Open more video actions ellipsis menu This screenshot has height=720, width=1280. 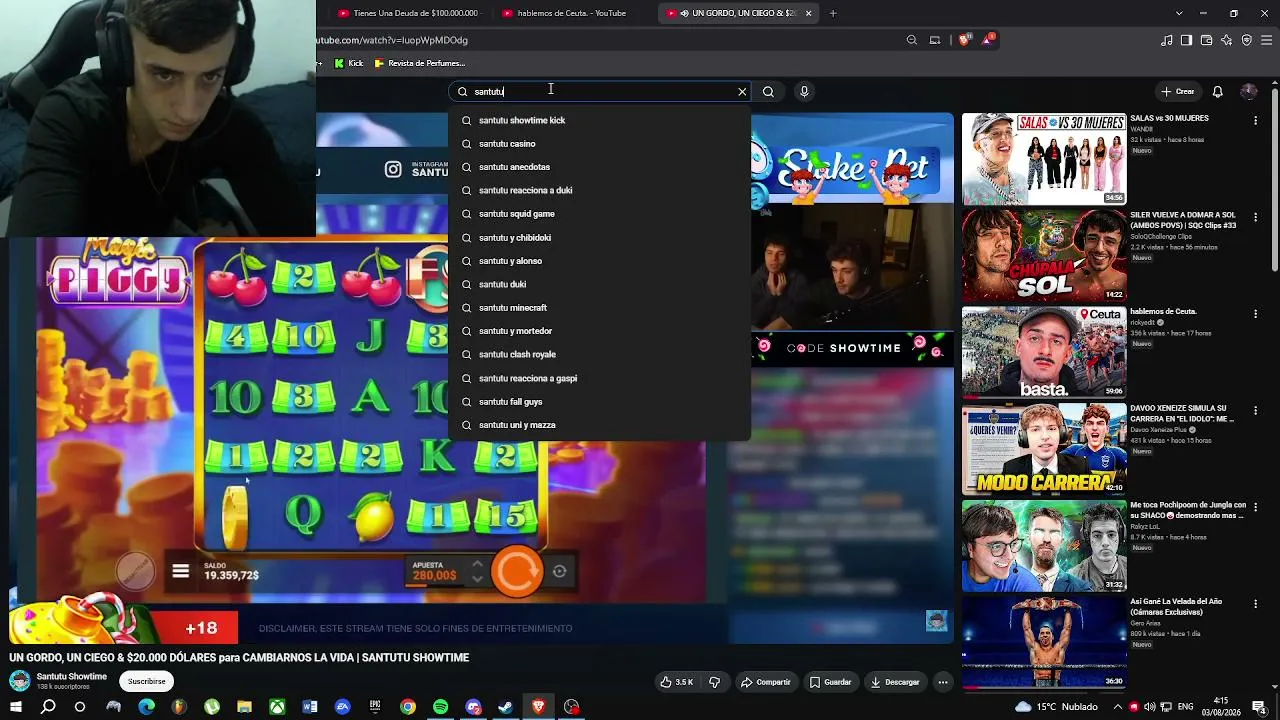pos(943,682)
